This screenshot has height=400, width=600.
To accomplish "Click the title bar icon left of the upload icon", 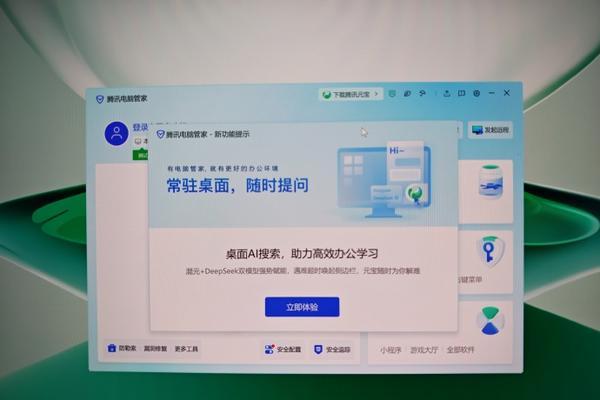I will pyautogui.click(x=422, y=93).
